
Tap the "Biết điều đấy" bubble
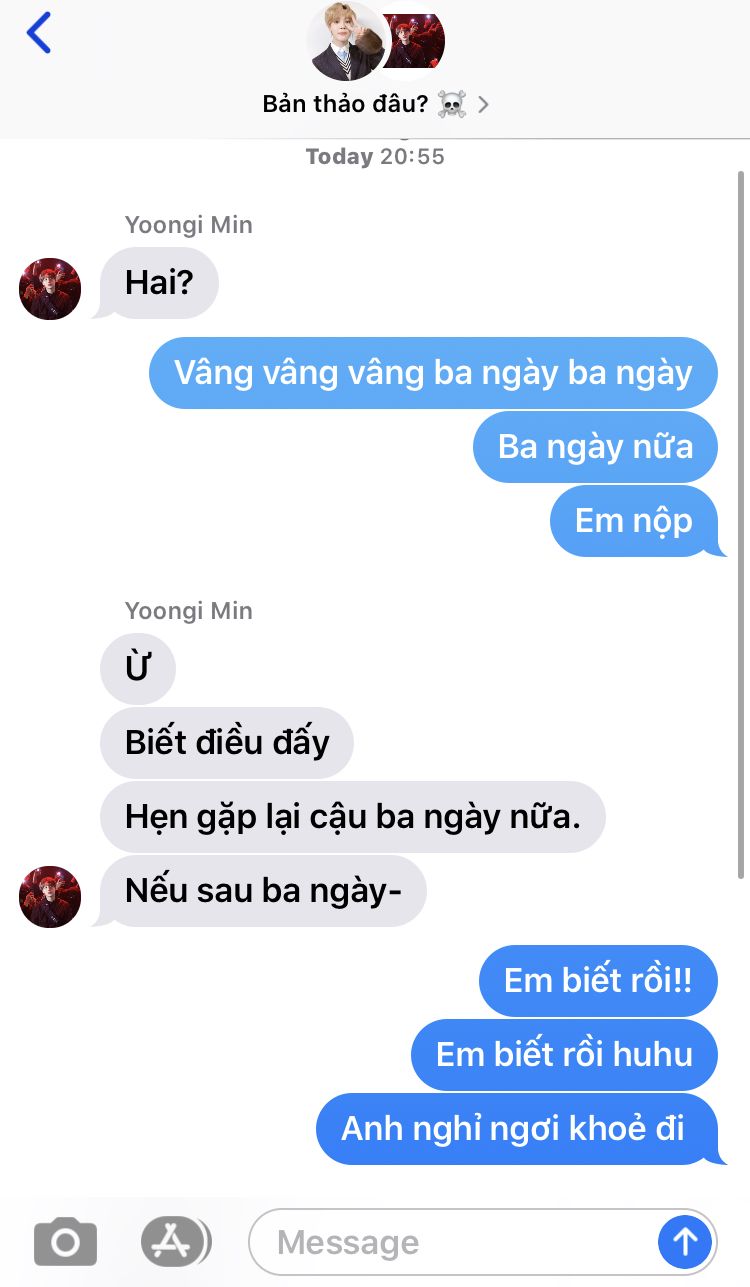pyautogui.click(x=227, y=743)
